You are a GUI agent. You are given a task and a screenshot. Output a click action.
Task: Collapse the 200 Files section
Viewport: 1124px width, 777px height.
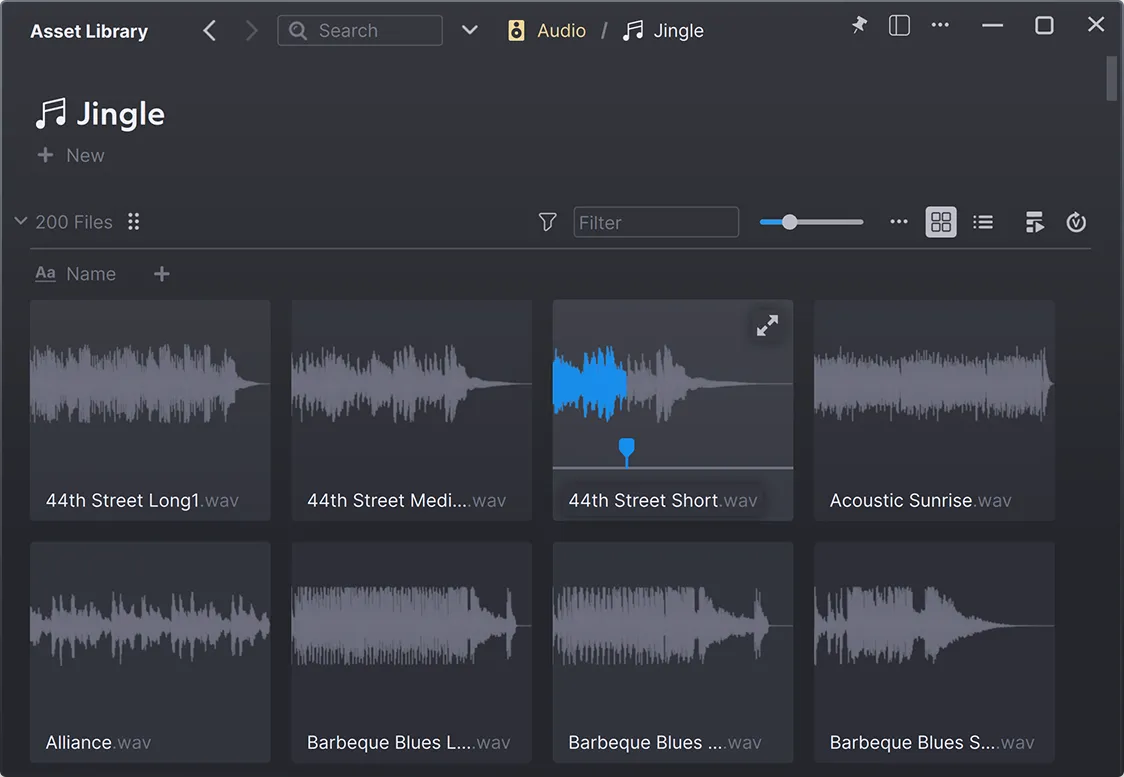tap(20, 222)
